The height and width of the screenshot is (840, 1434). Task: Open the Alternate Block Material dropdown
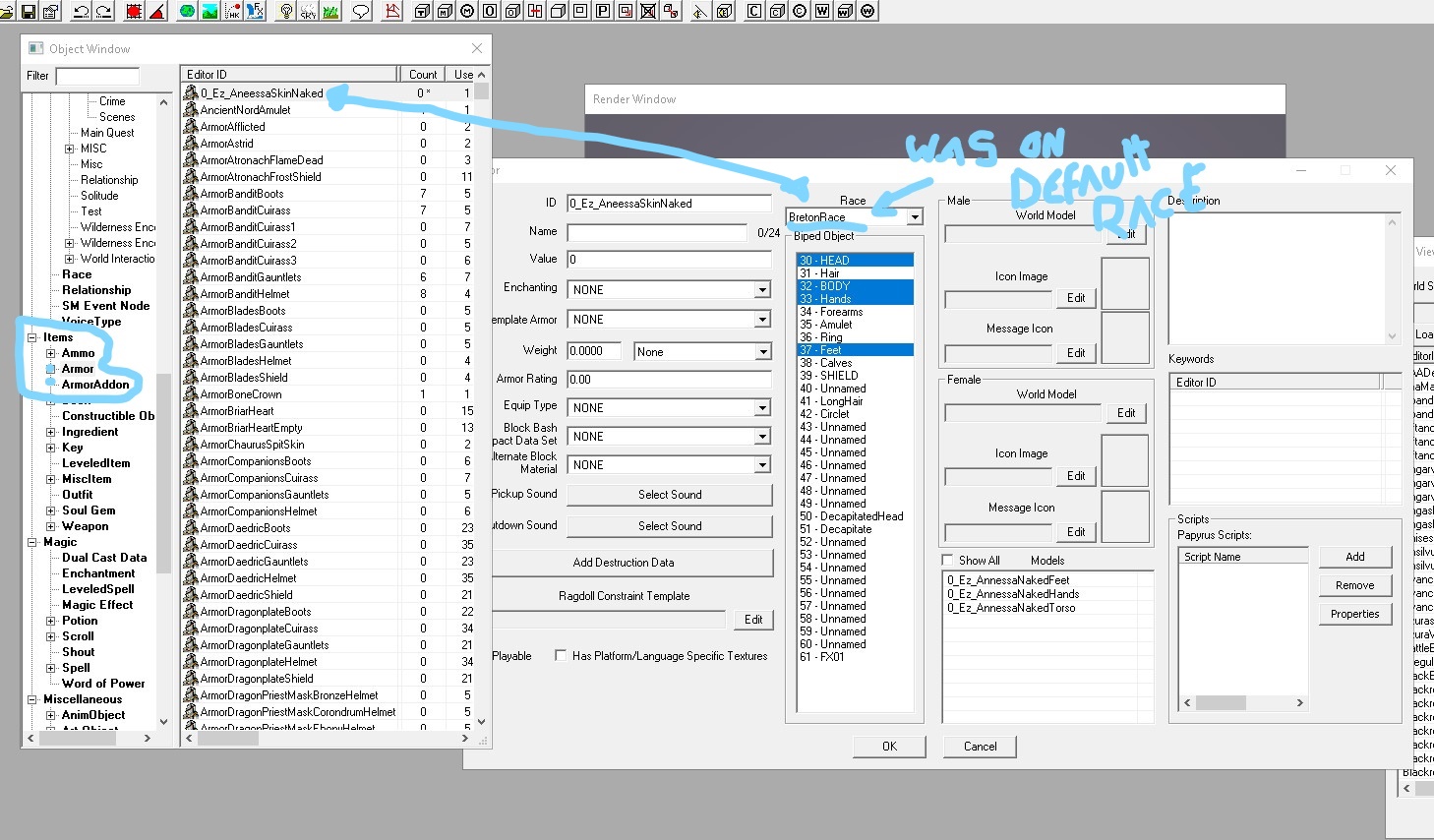[762, 464]
